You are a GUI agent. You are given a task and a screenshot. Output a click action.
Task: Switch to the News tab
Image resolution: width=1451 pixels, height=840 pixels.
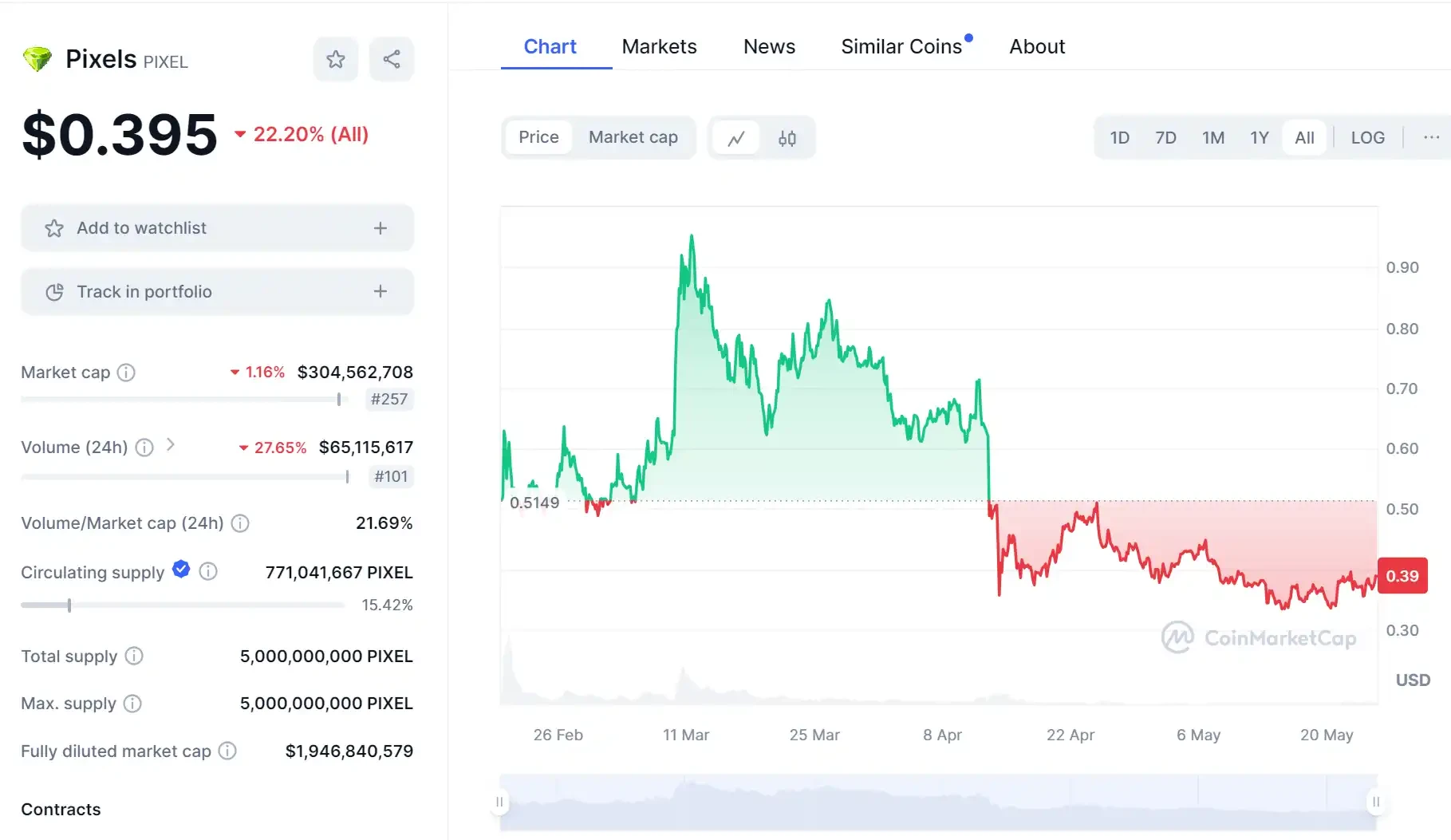pyautogui.click(x=768, y=46)
